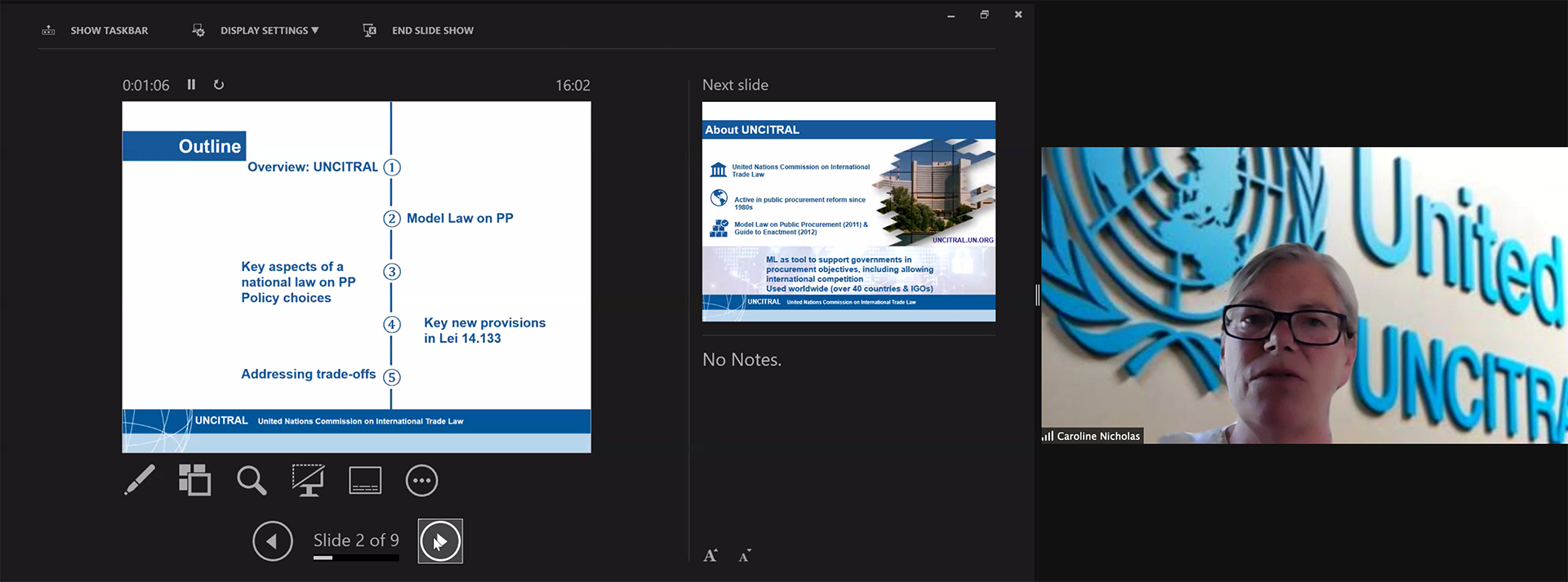Click the Overview: UNCITRAL outline item

coord(313,167)
